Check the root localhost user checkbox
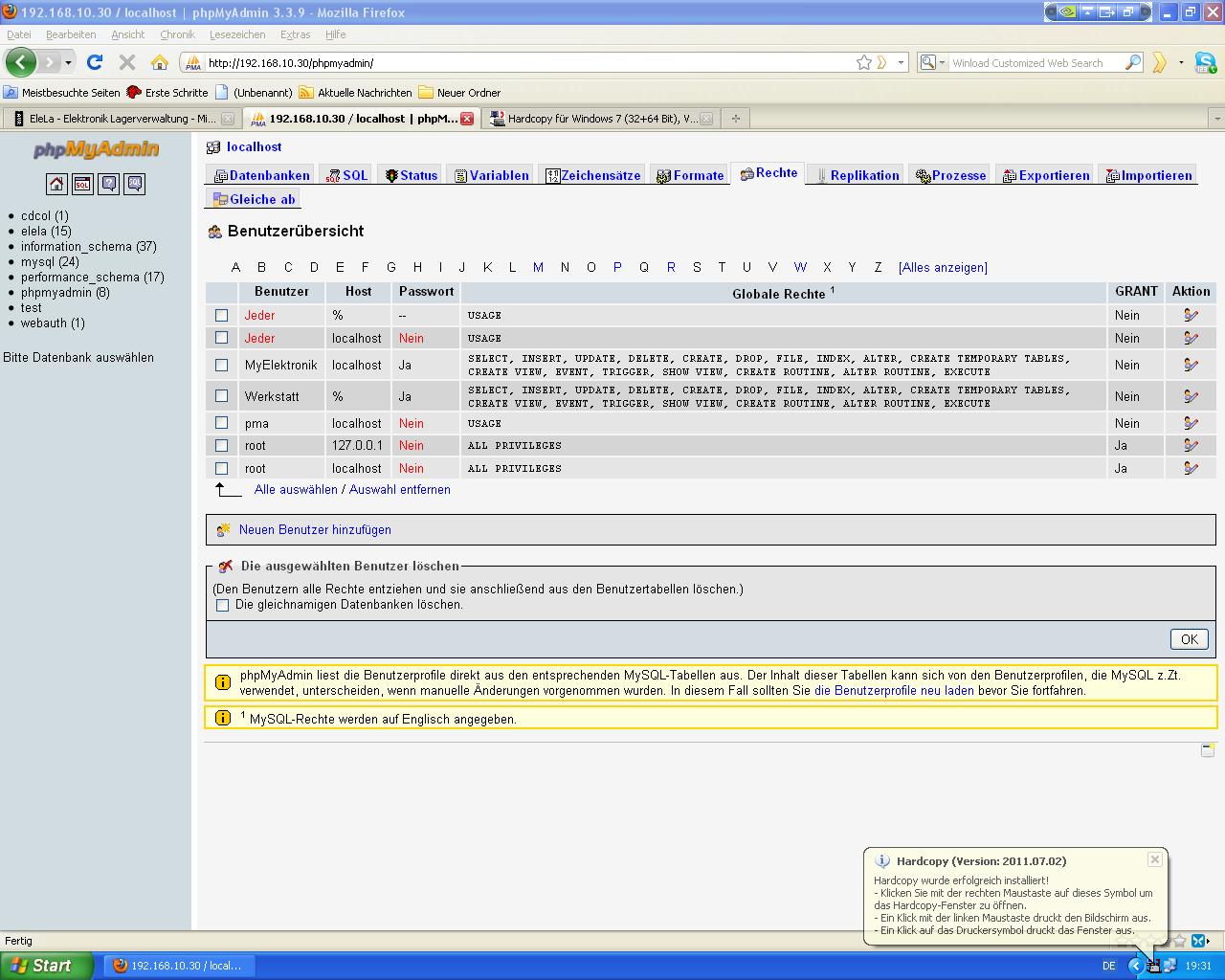This screenshot has height=980, width=1225. [x=222, y=468]
